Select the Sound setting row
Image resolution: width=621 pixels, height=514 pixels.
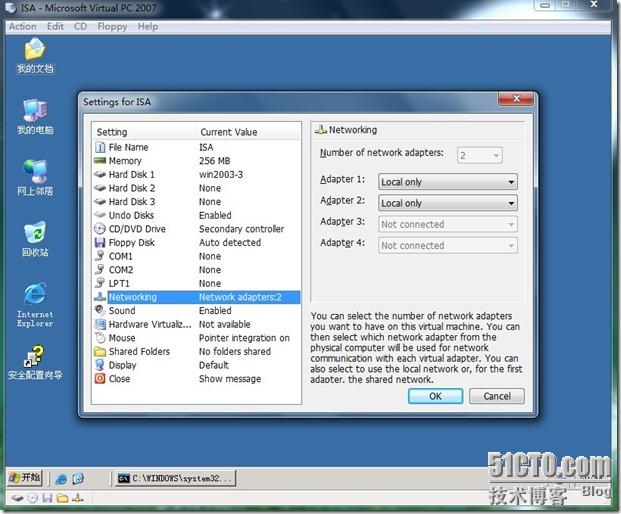(196, 310)
